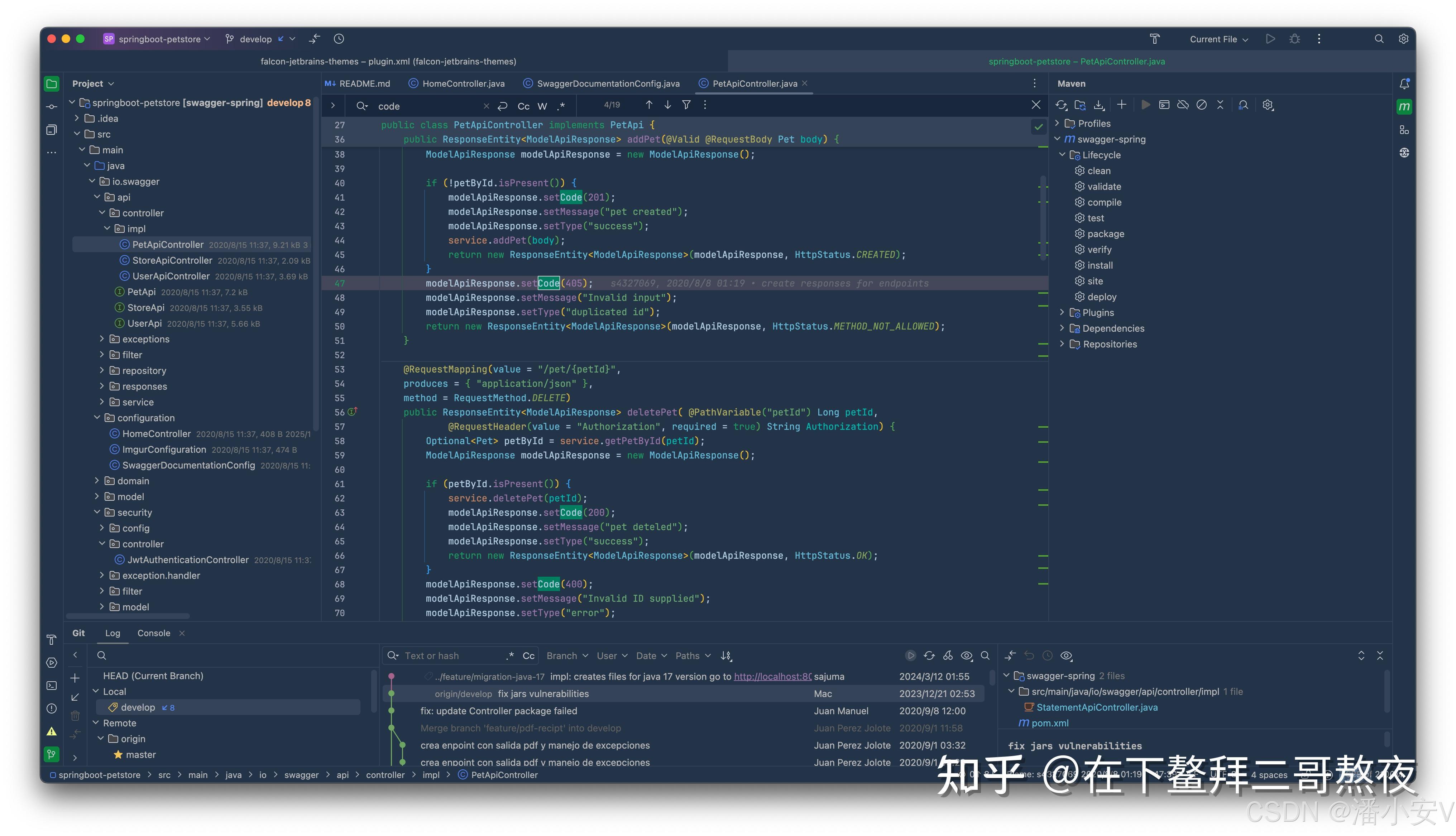
Task: Click cherry-pick icon in Git log
Action: (x=948, y=656)
